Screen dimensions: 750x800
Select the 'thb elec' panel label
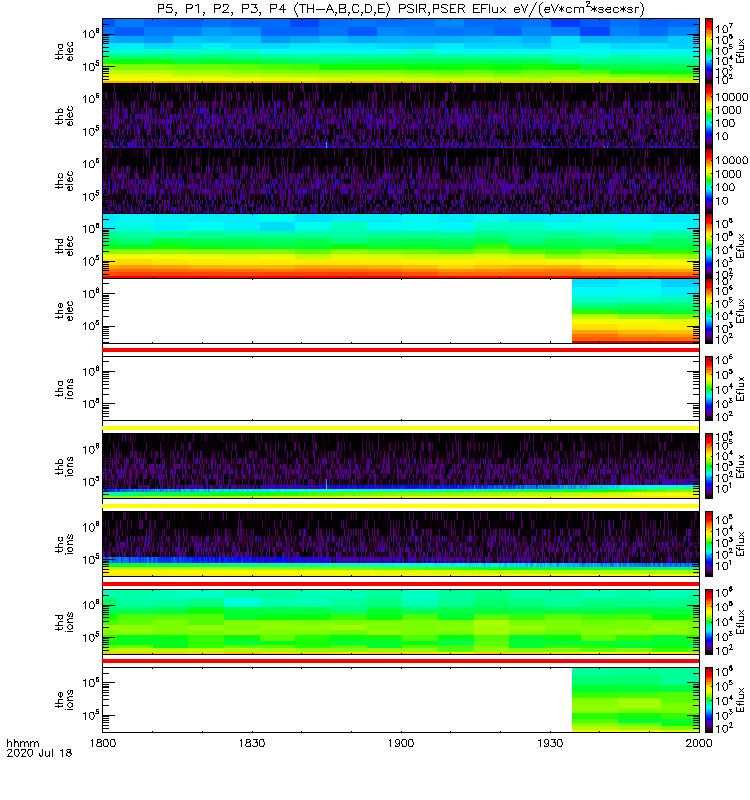pos(65,116)
